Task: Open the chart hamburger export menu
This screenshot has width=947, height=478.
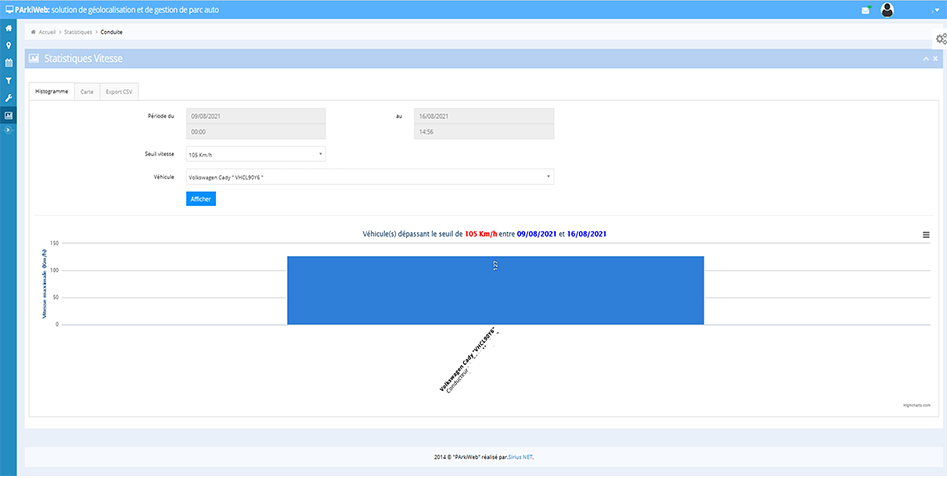Action: pos(926,234)
